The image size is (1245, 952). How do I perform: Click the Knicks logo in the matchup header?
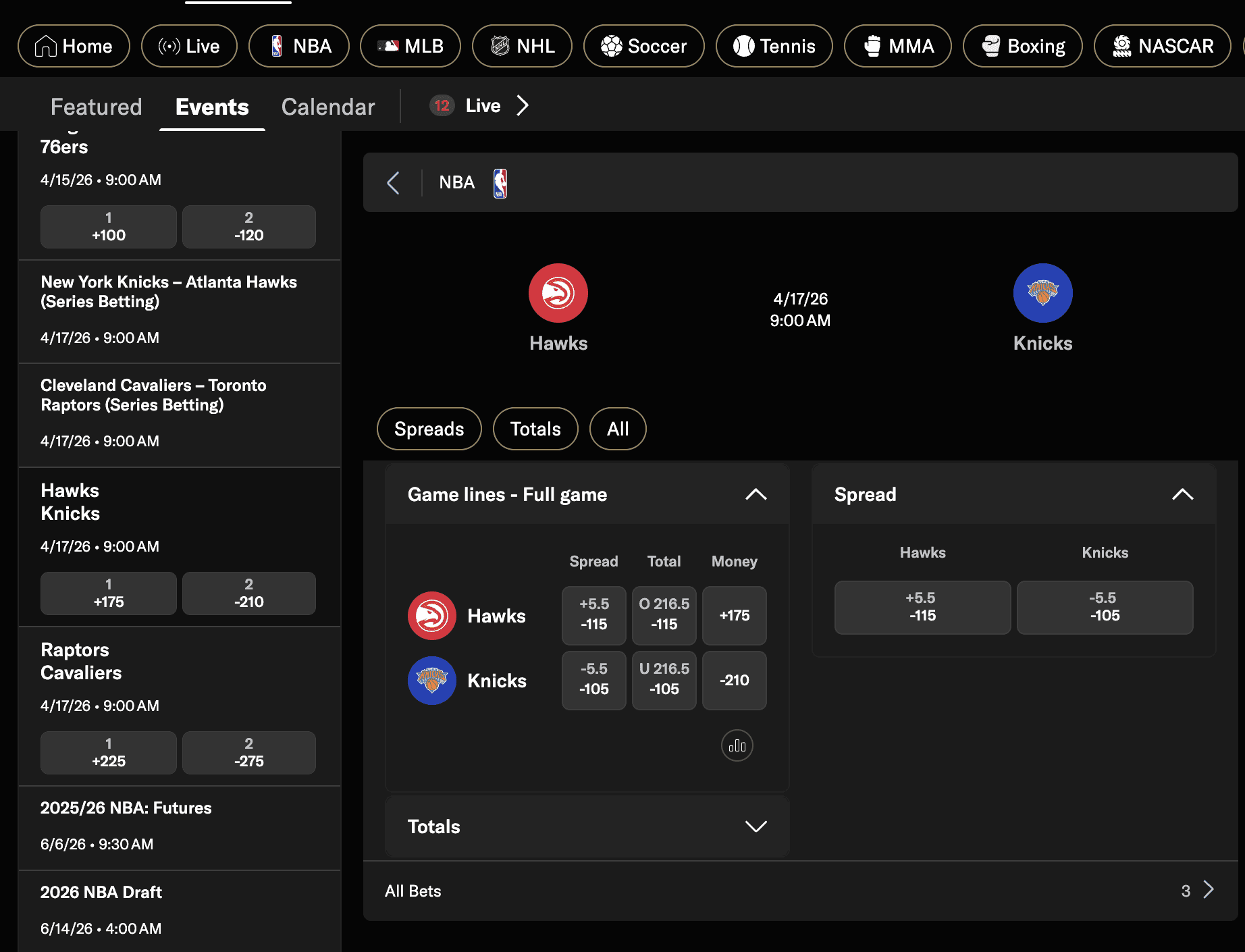tap(1042, 293)
